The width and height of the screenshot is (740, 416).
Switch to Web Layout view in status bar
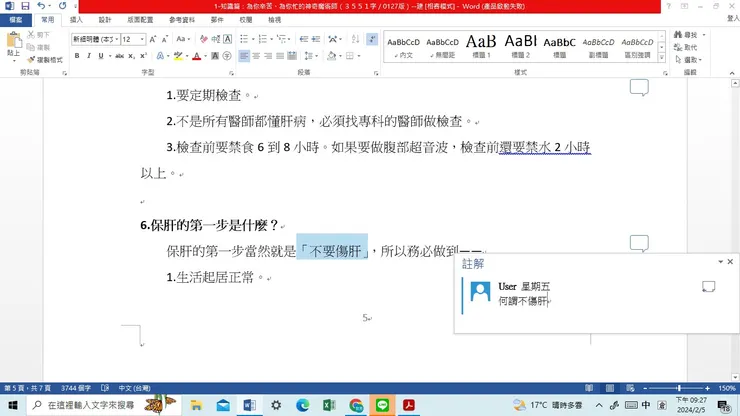tap(630, 388)
